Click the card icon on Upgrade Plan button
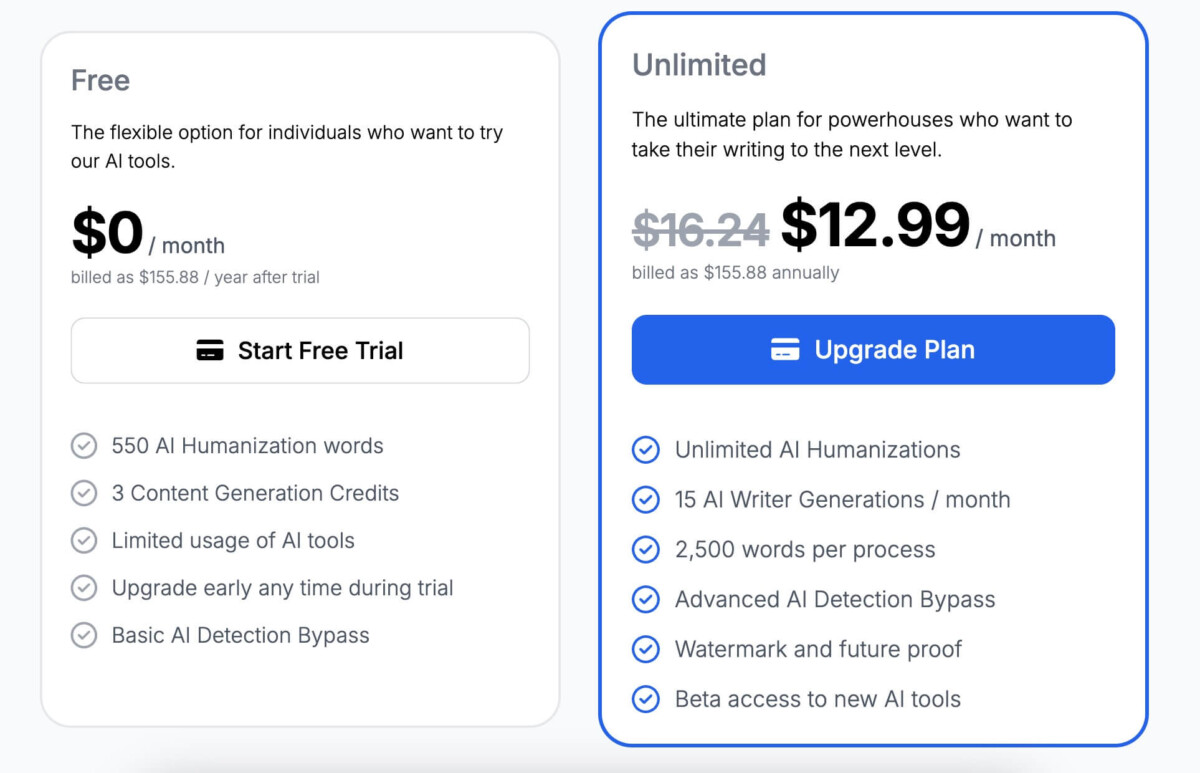Screen dimensions: 1200x773 click(x=785, y=350)
